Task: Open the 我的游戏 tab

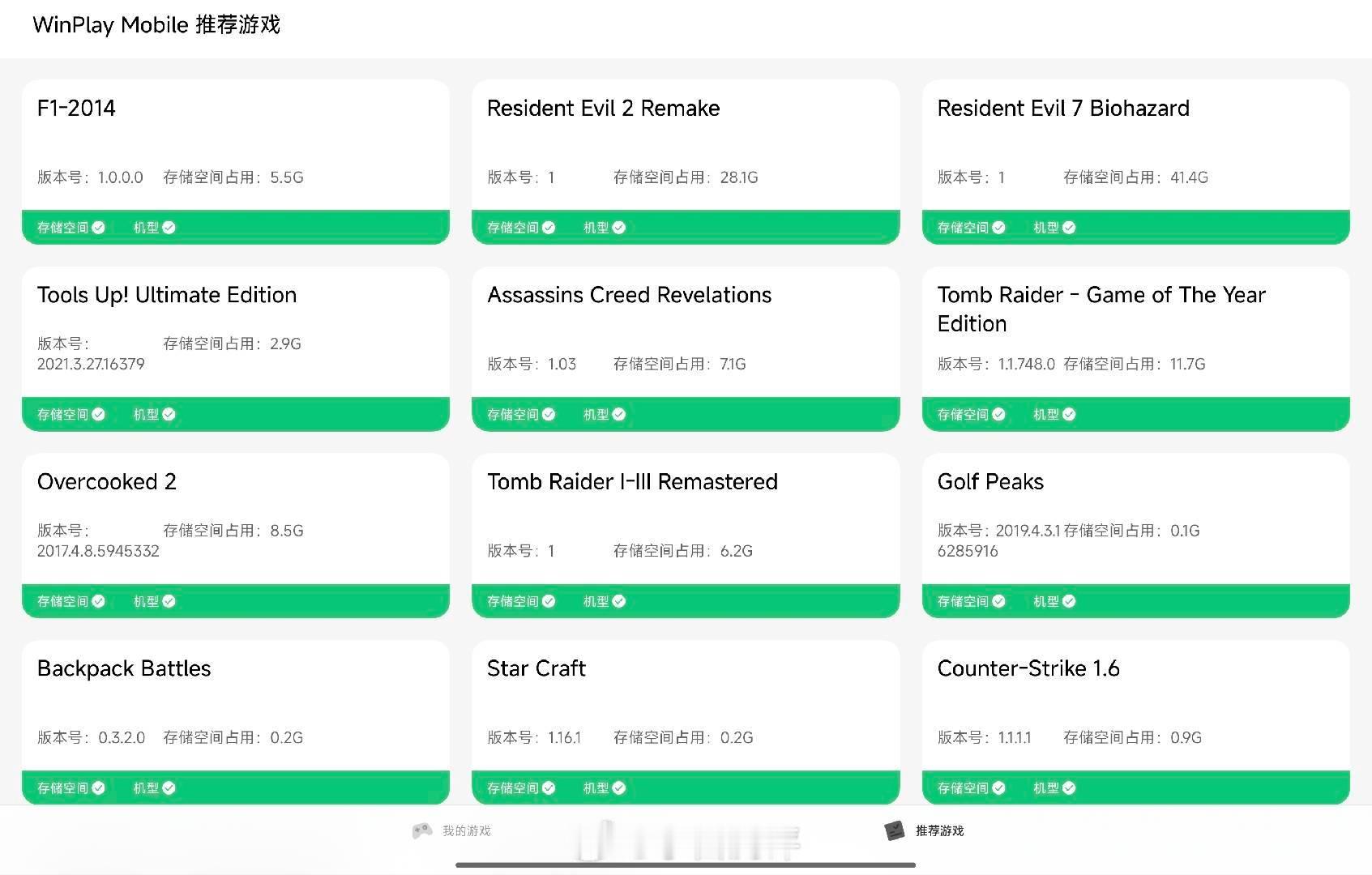Action: click(451, 830)
